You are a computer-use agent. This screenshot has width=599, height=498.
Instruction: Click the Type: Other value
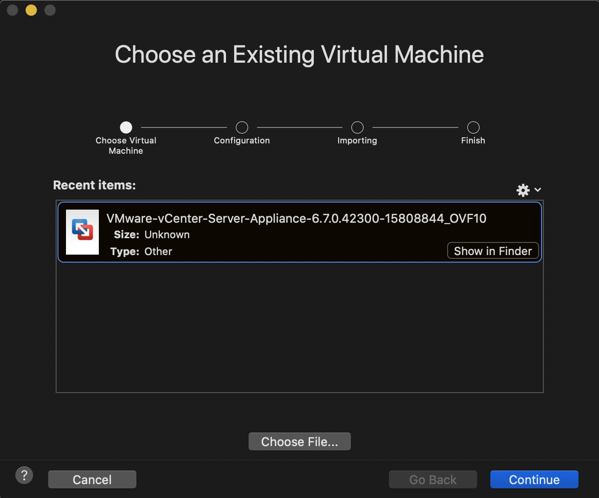coord(158,251)
